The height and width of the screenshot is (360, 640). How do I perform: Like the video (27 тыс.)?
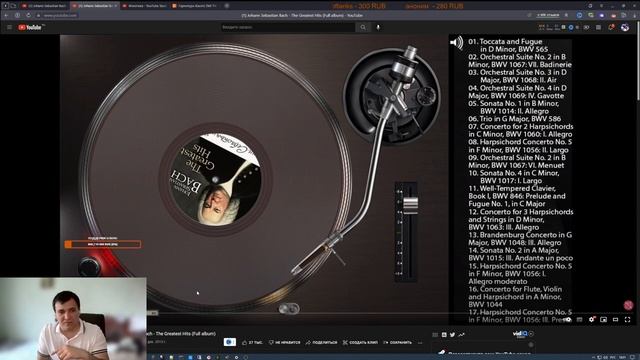coord(252,342)
